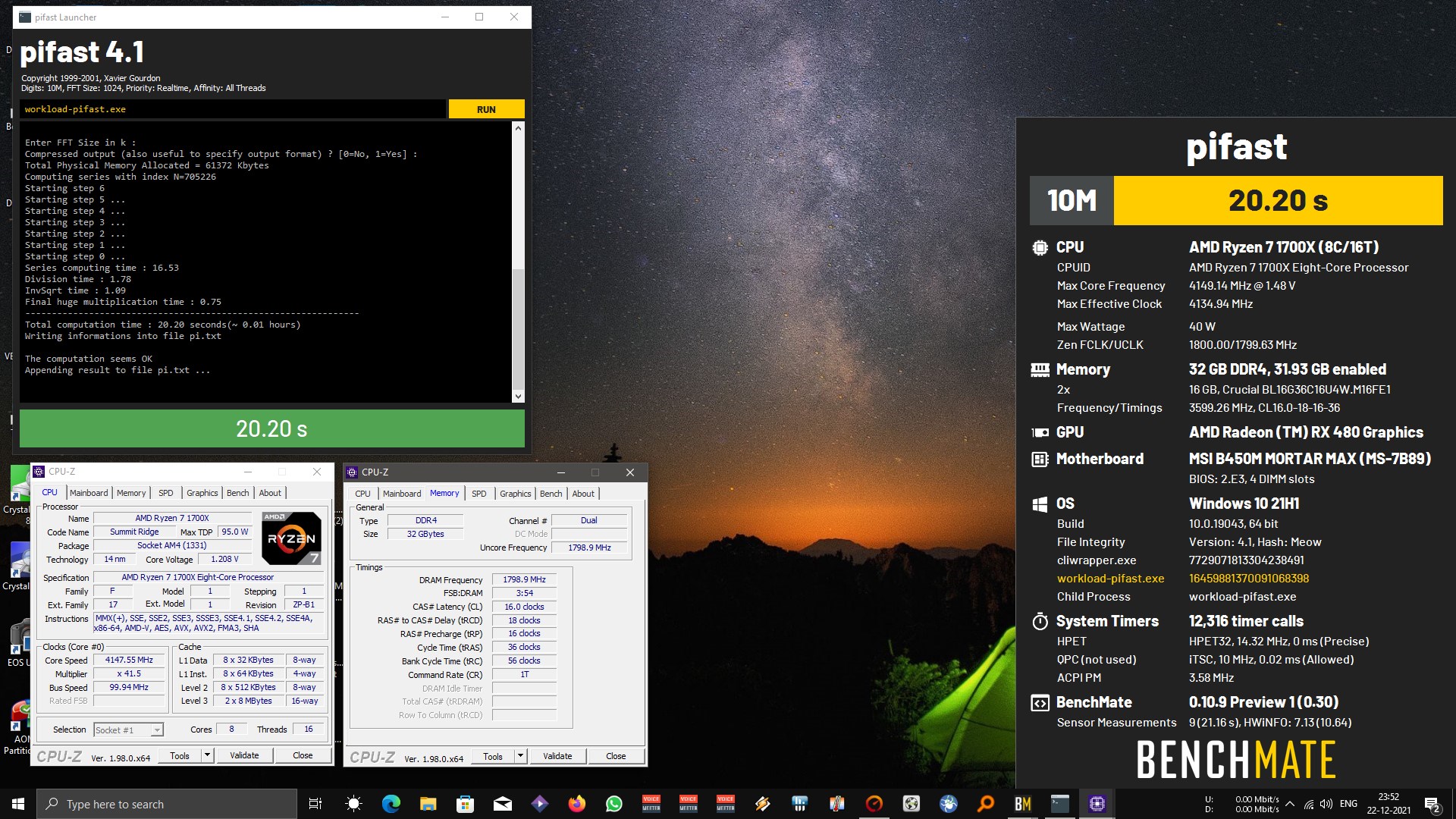1456x819 pixels.
Task: Open Bench tab in left CPU-Z window
Action: (x=238, y=493)
